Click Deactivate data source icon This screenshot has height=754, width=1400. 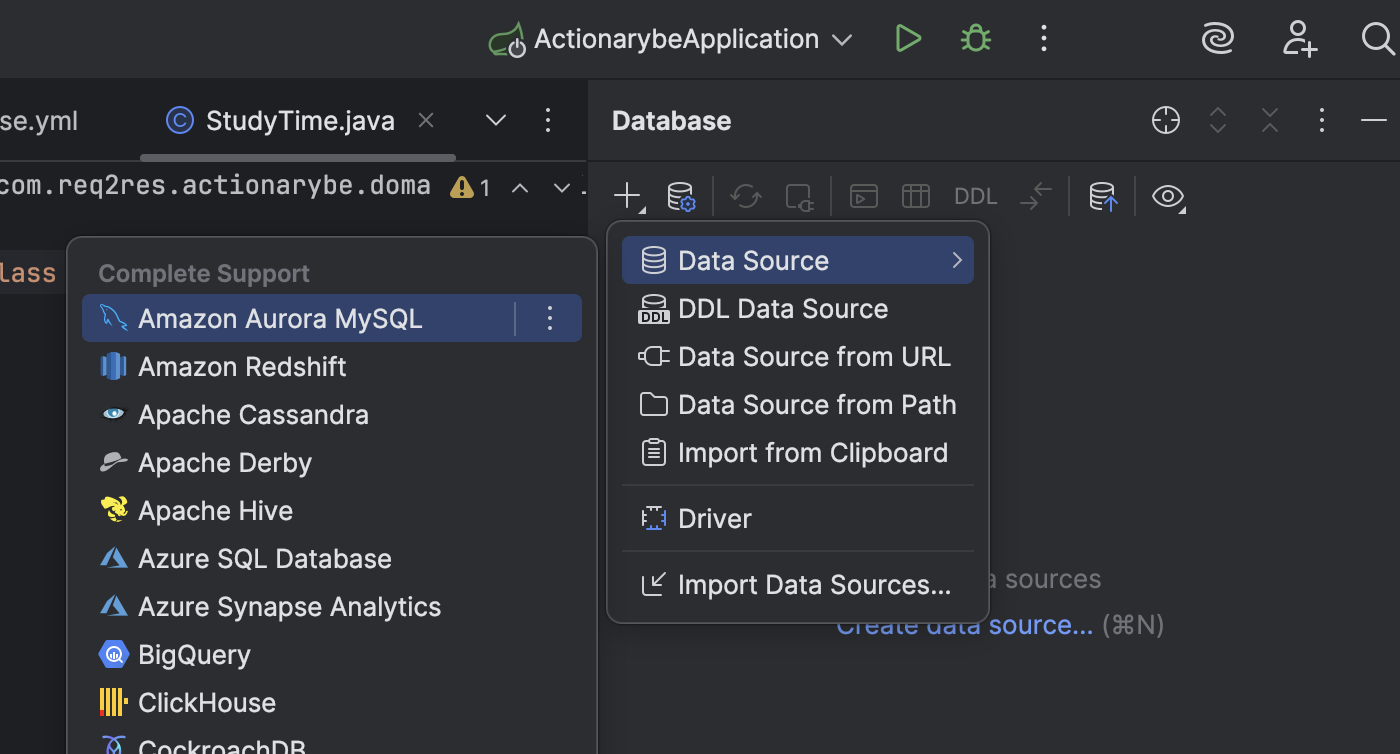pyautogui.click(x=799, y=196)
